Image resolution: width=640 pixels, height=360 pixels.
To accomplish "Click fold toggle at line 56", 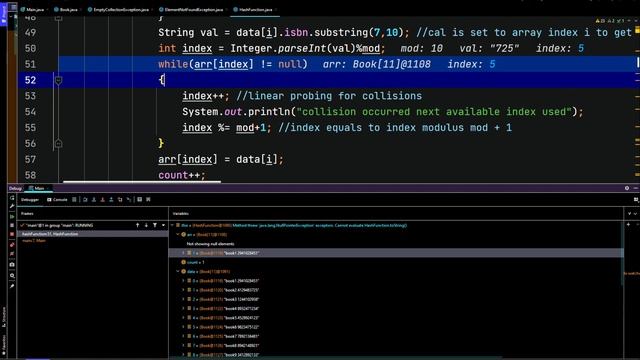I will [x=58, y=144].
